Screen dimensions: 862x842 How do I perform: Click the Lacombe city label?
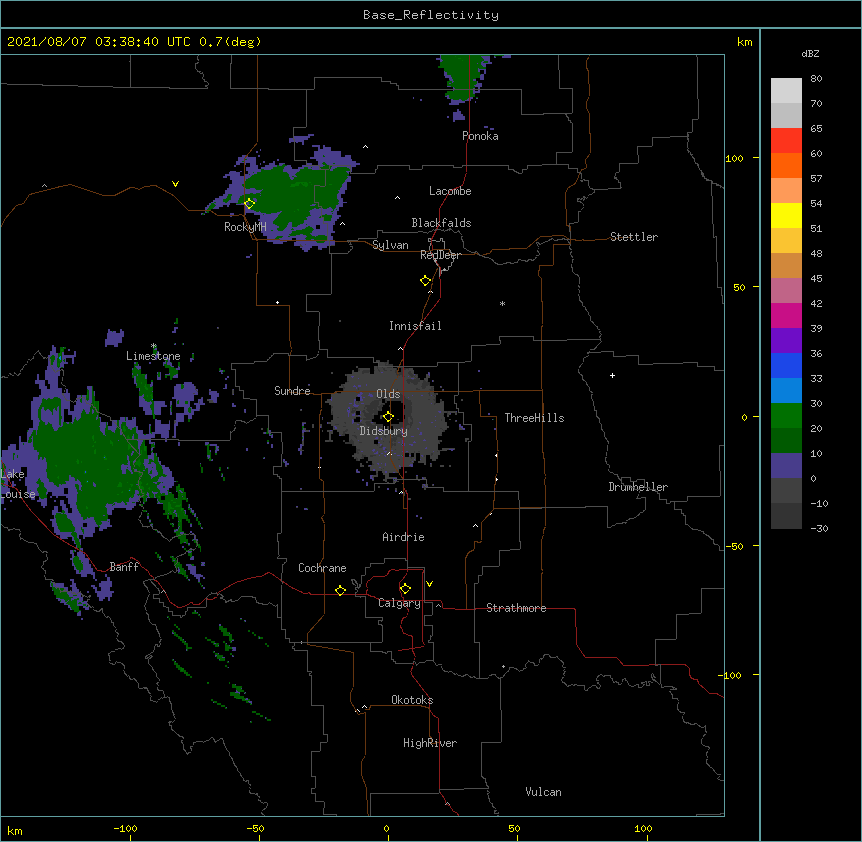tap(450, 191)
